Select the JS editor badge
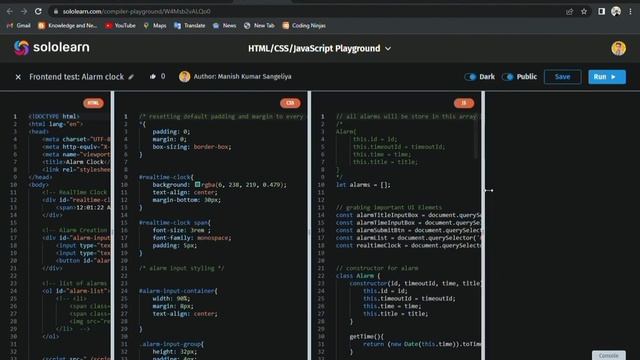 tap(464, 103)
